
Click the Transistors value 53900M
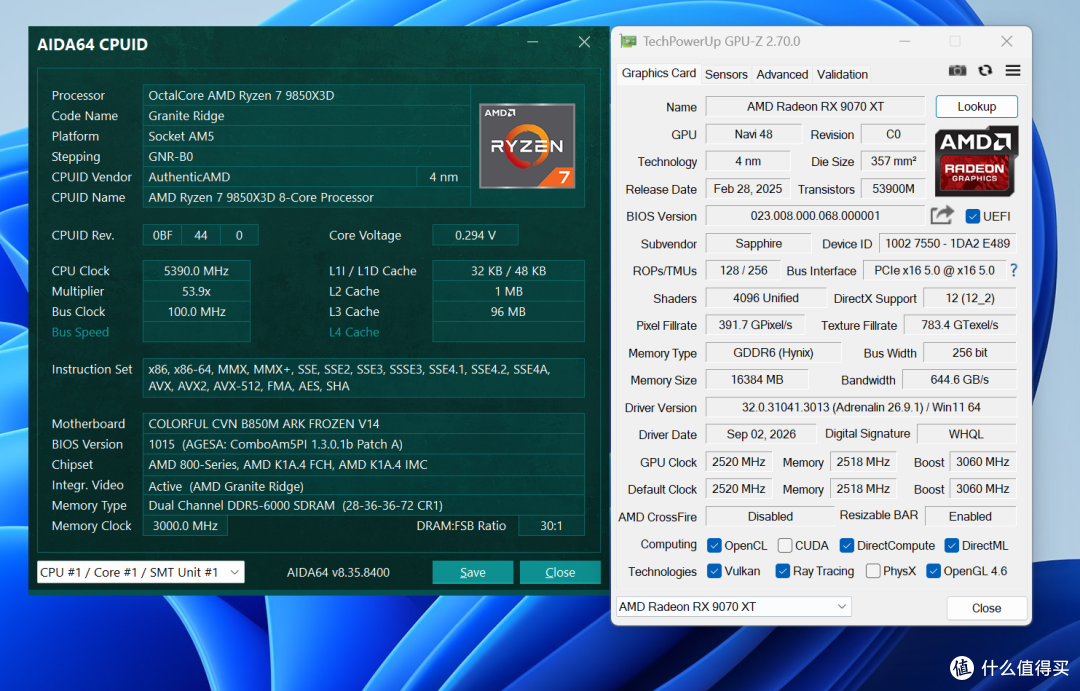pyautogui.click(x=893, y=189)
